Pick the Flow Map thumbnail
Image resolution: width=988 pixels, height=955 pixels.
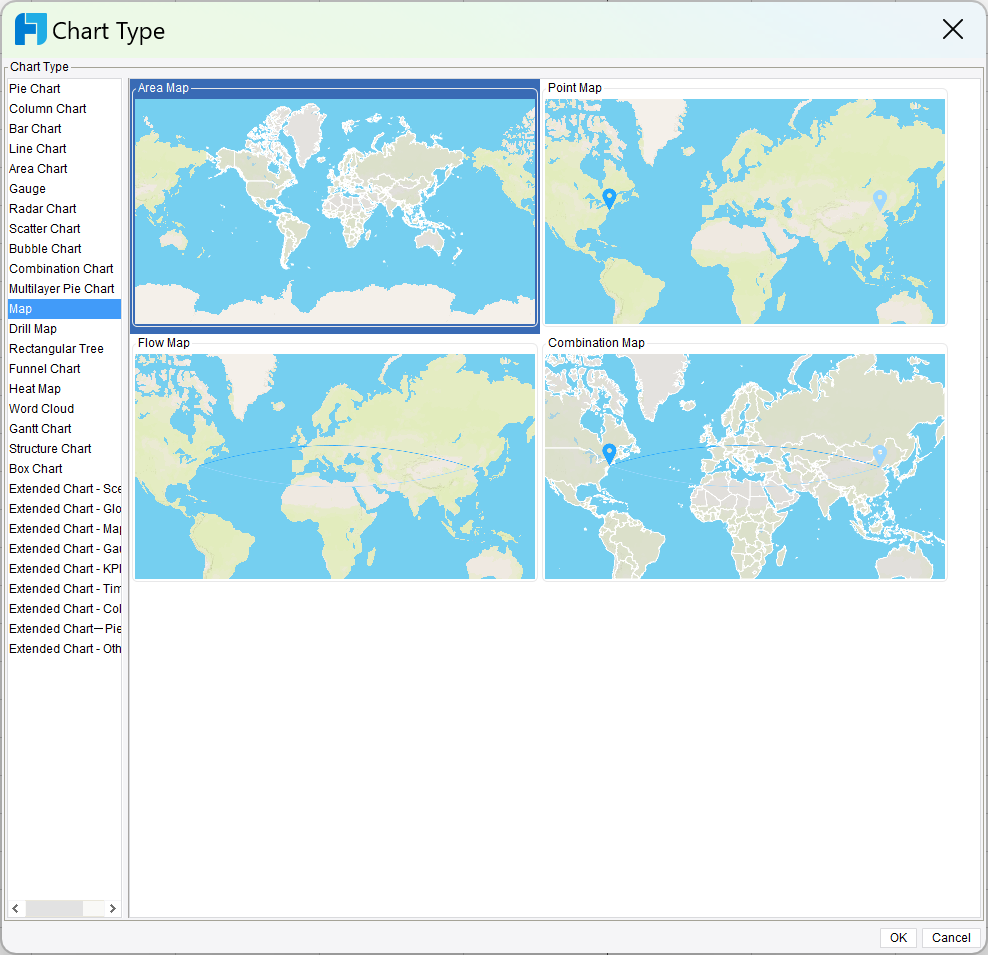click(x=335, y=465)
